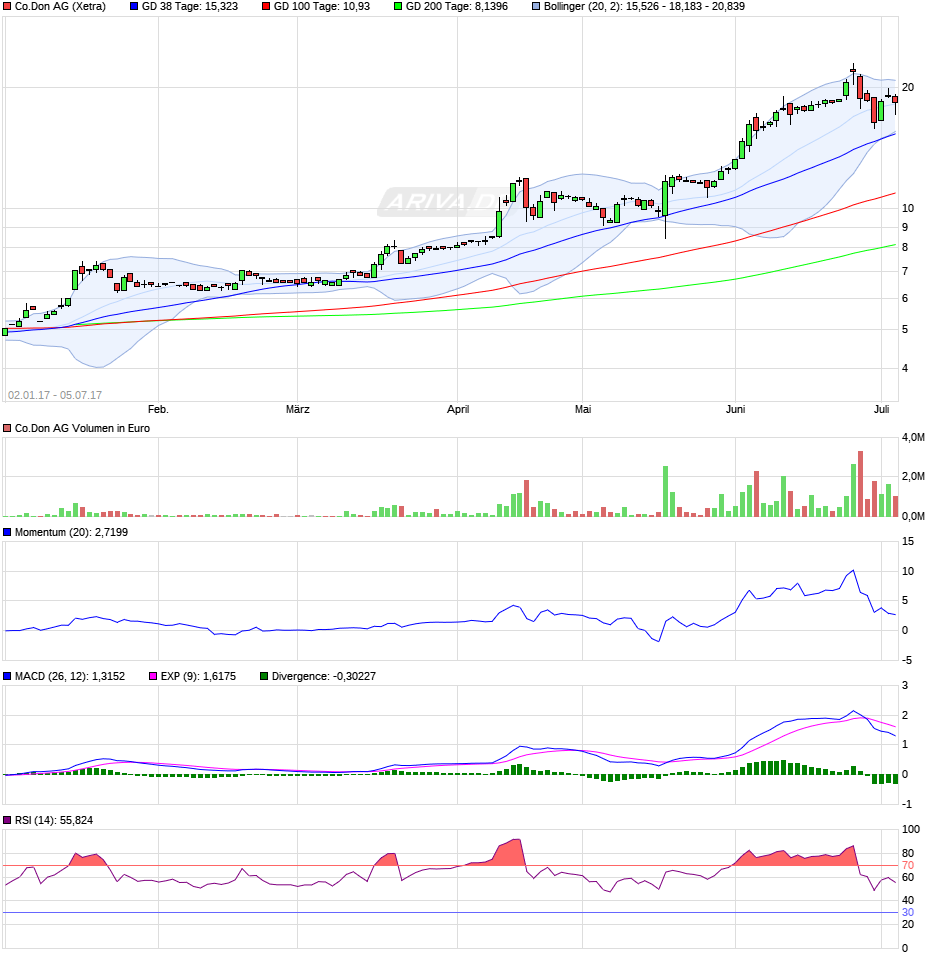
Task: Click the momentum line peak in late June
Action: click(853, 571)
